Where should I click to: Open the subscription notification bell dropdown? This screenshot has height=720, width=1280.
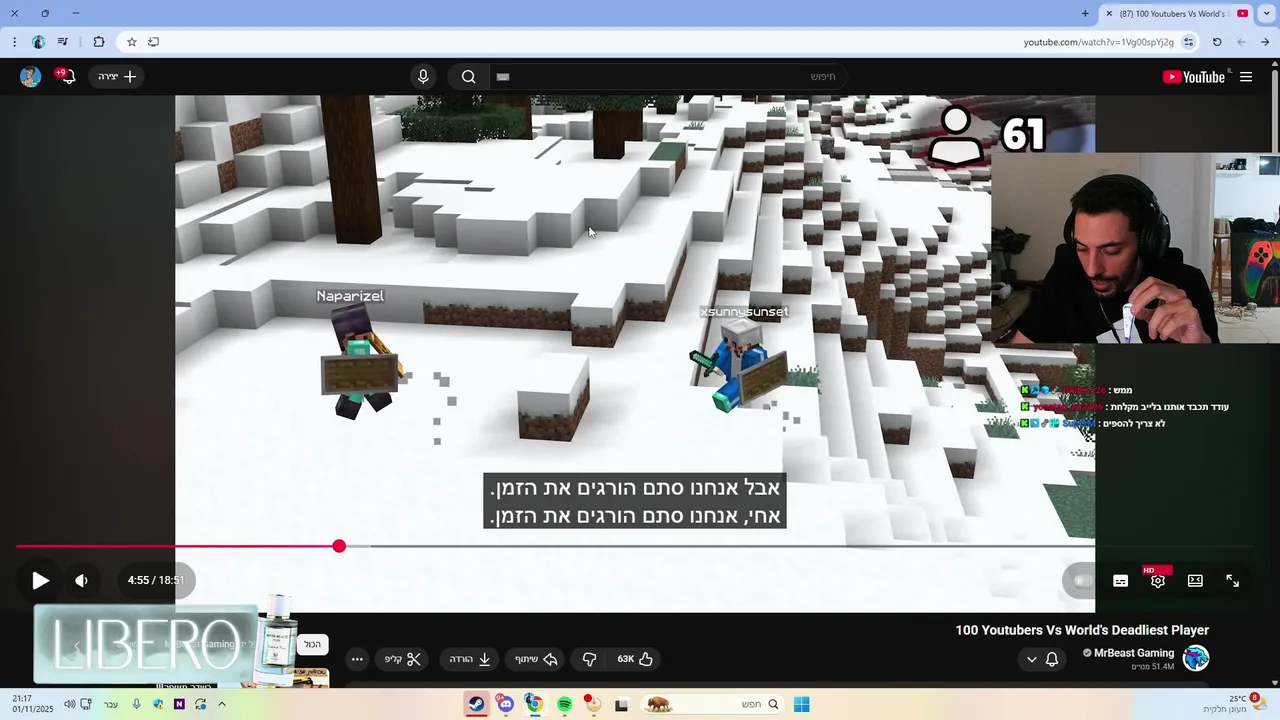coord(1041,659)
